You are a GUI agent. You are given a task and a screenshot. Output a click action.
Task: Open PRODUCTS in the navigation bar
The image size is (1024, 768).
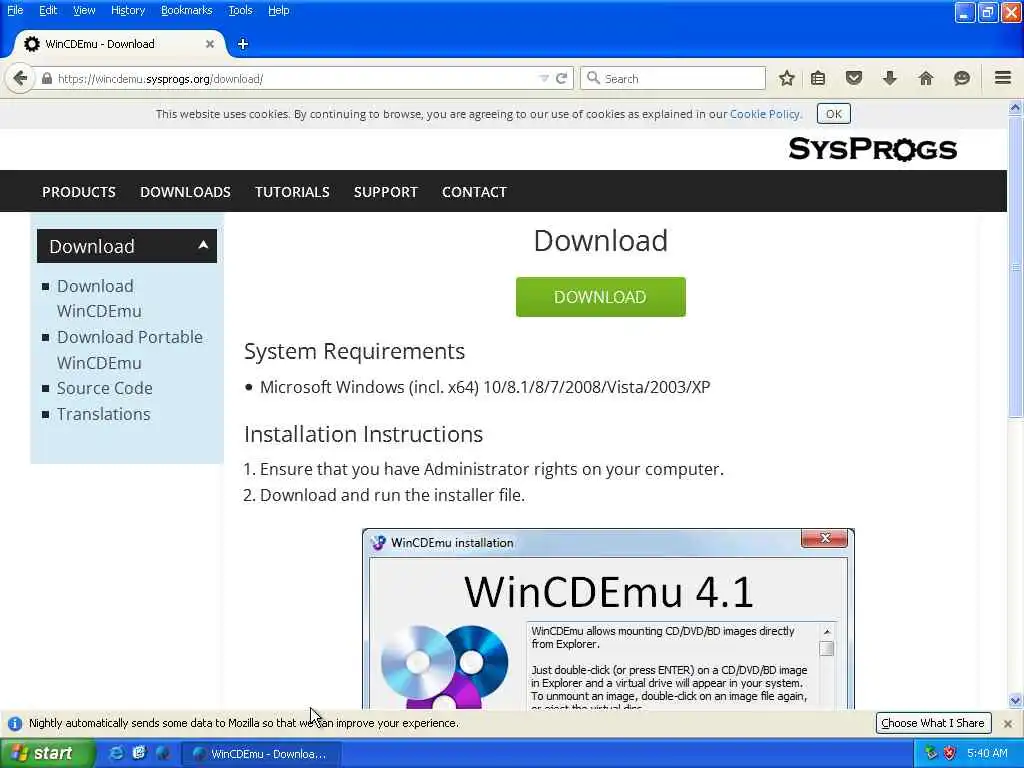pos(79,192)
